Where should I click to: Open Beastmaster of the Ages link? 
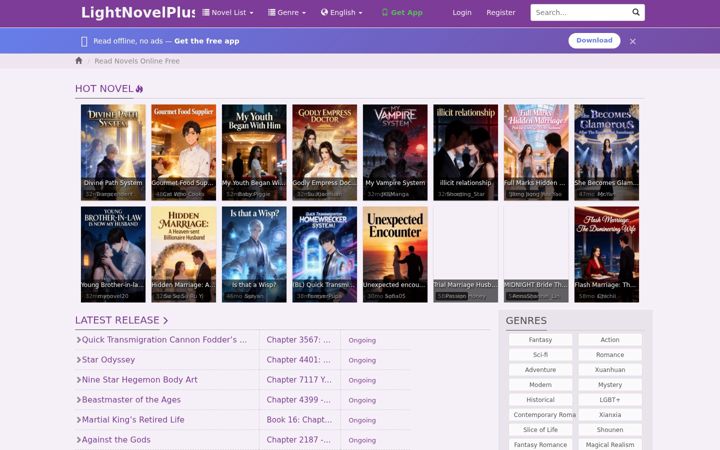pos(131,399)
